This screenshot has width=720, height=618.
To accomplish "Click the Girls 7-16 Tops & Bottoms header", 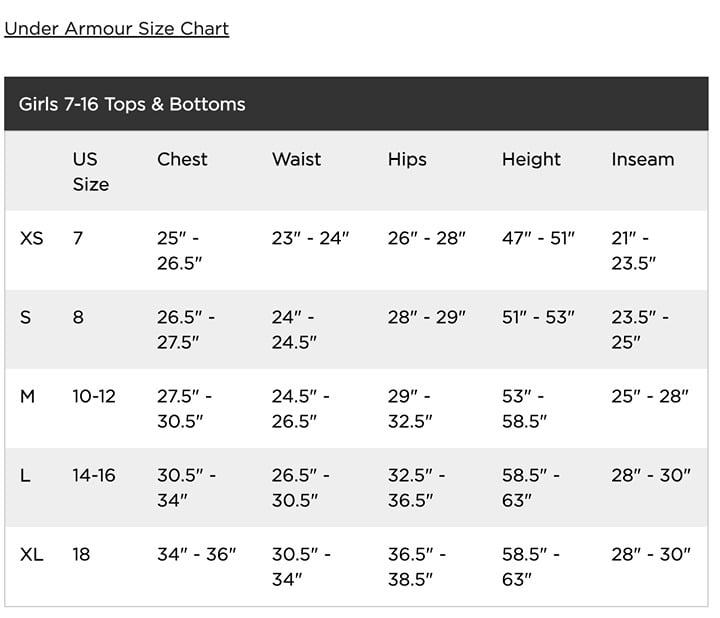I will click(x=132, y=104).
